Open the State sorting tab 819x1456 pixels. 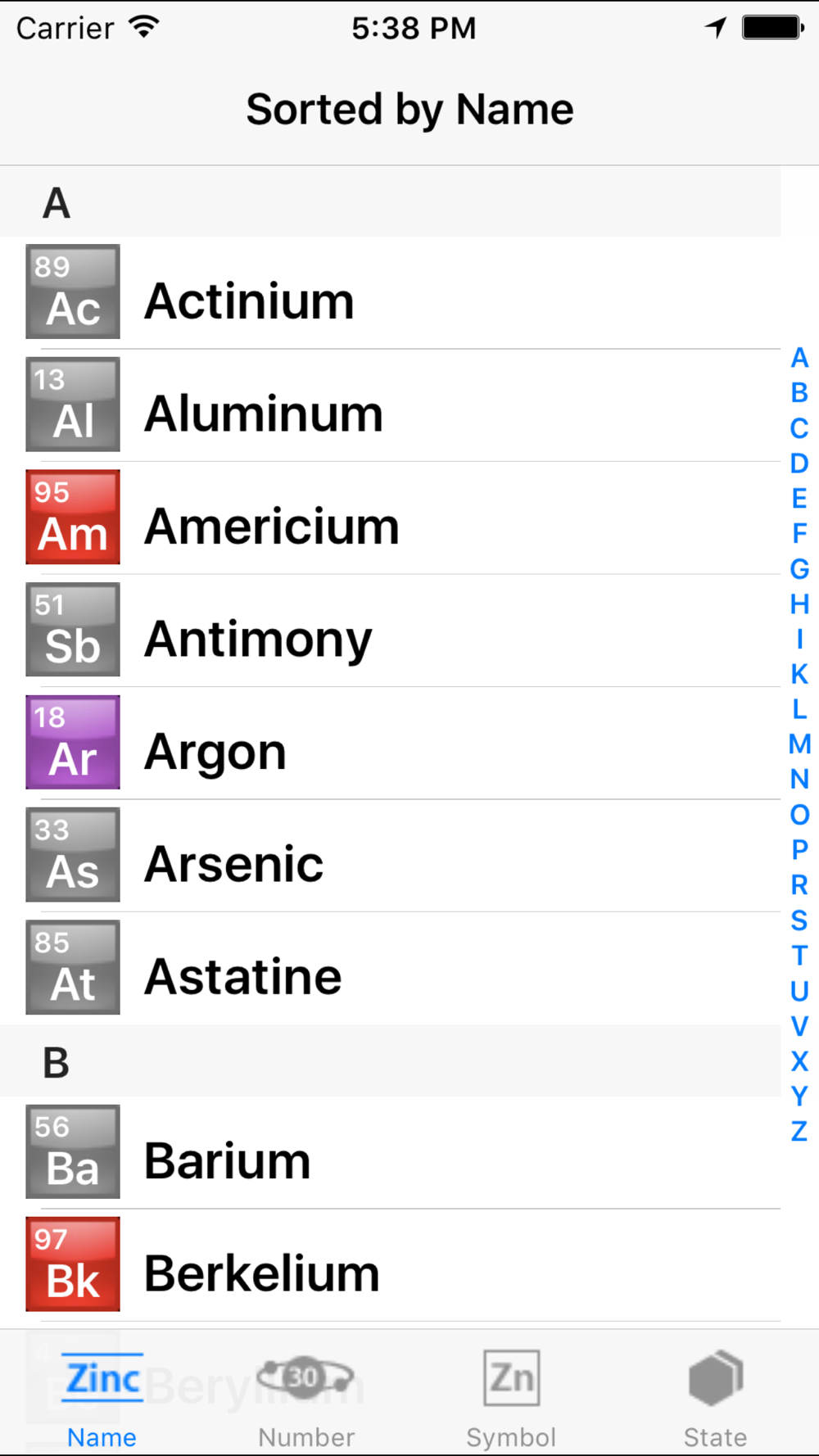[716, 1399]
